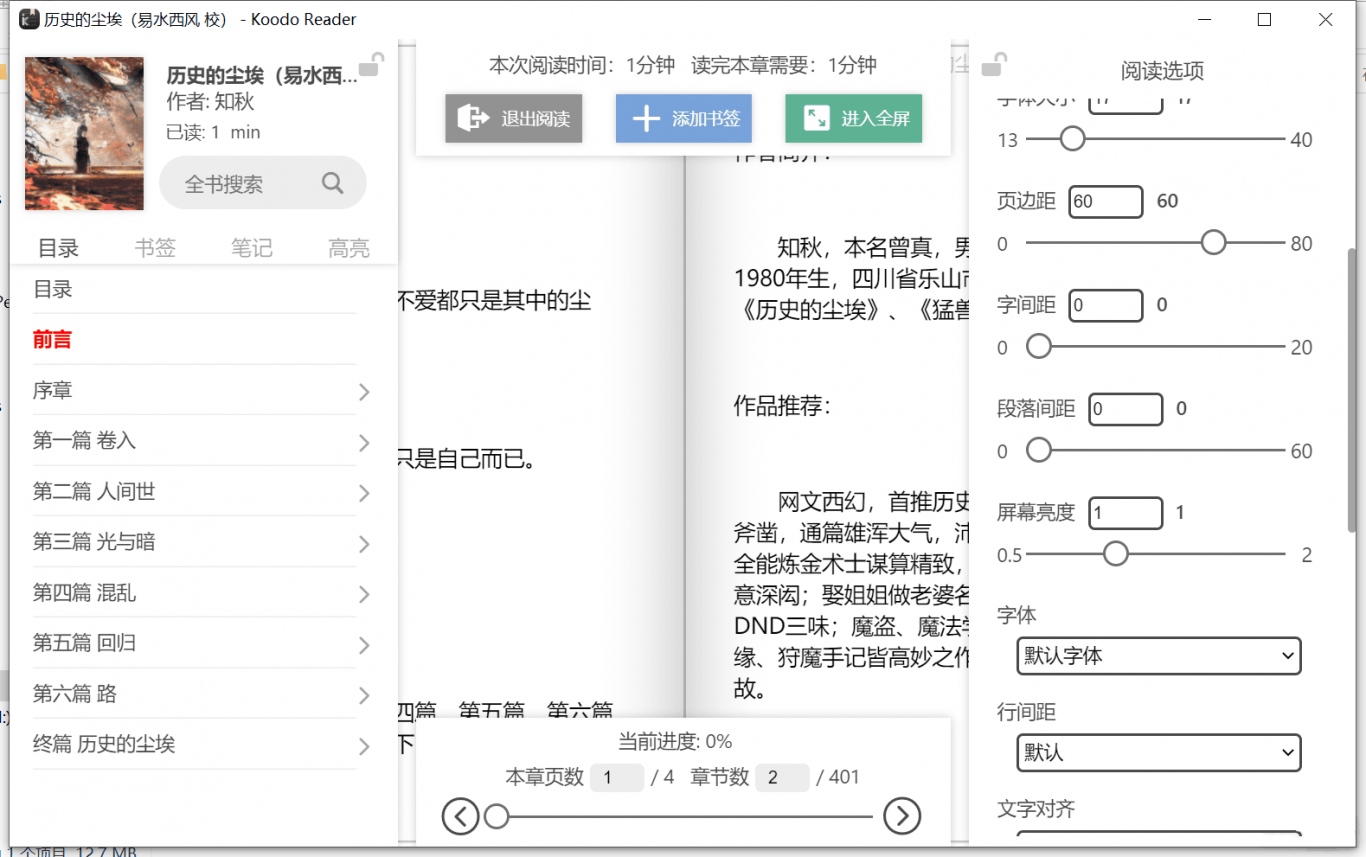The image size is (1366, 857).
Task: Click the 页边距 slider handle
Action: [x=1213, y=243]
